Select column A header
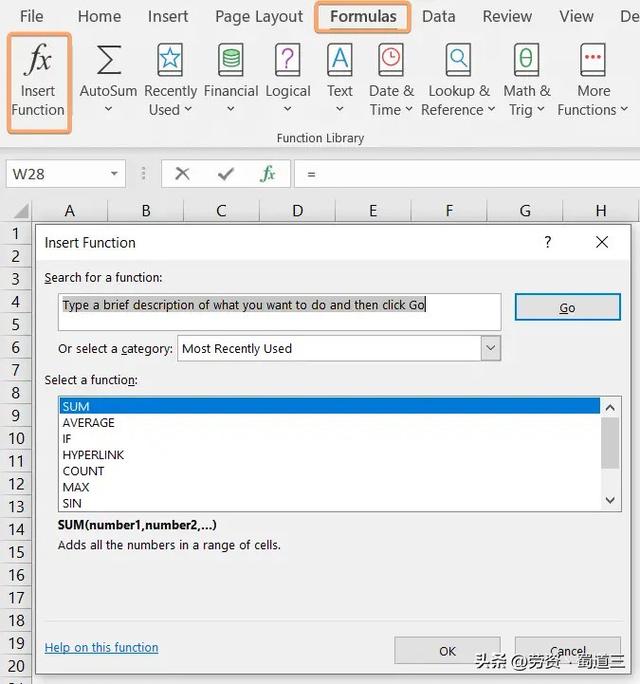Image resolution: width=640 pixels, height=684 pixels. point(69,211)
